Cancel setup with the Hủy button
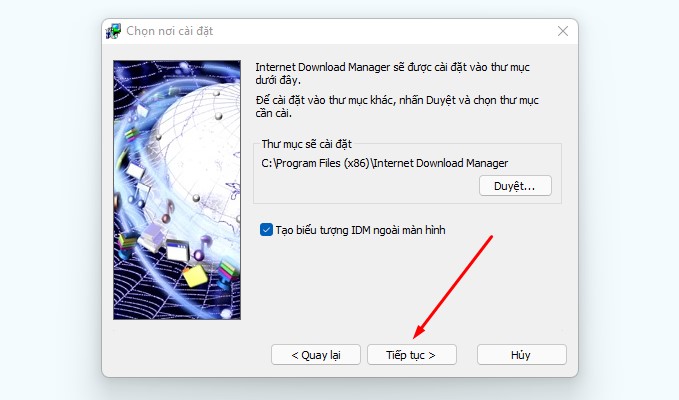 pos(521,355)
